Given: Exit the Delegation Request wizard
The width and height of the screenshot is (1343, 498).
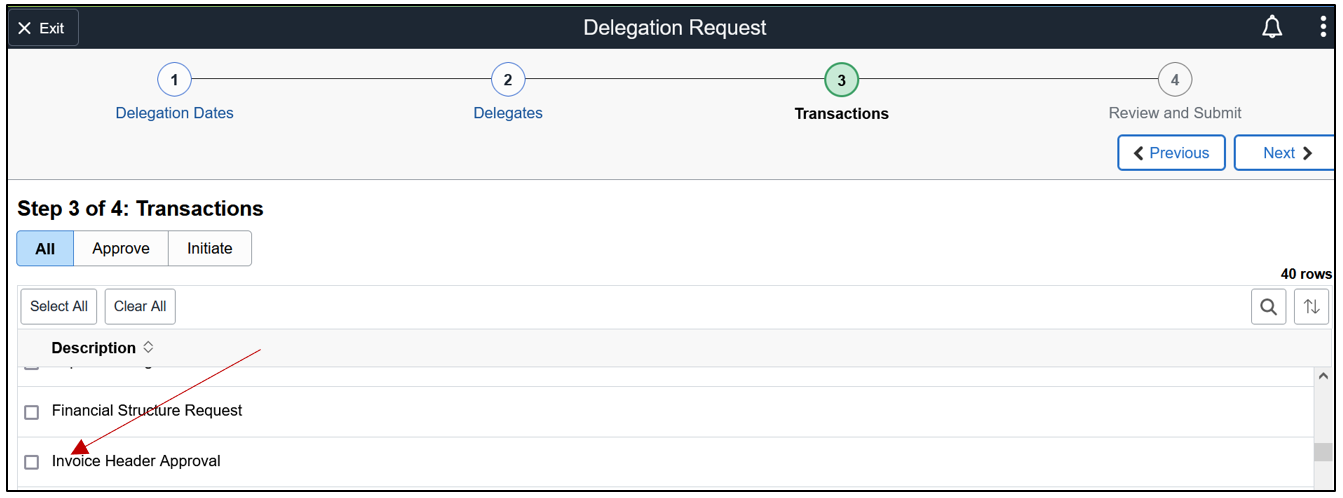Looking at the screenshot, I should (42, 28).
